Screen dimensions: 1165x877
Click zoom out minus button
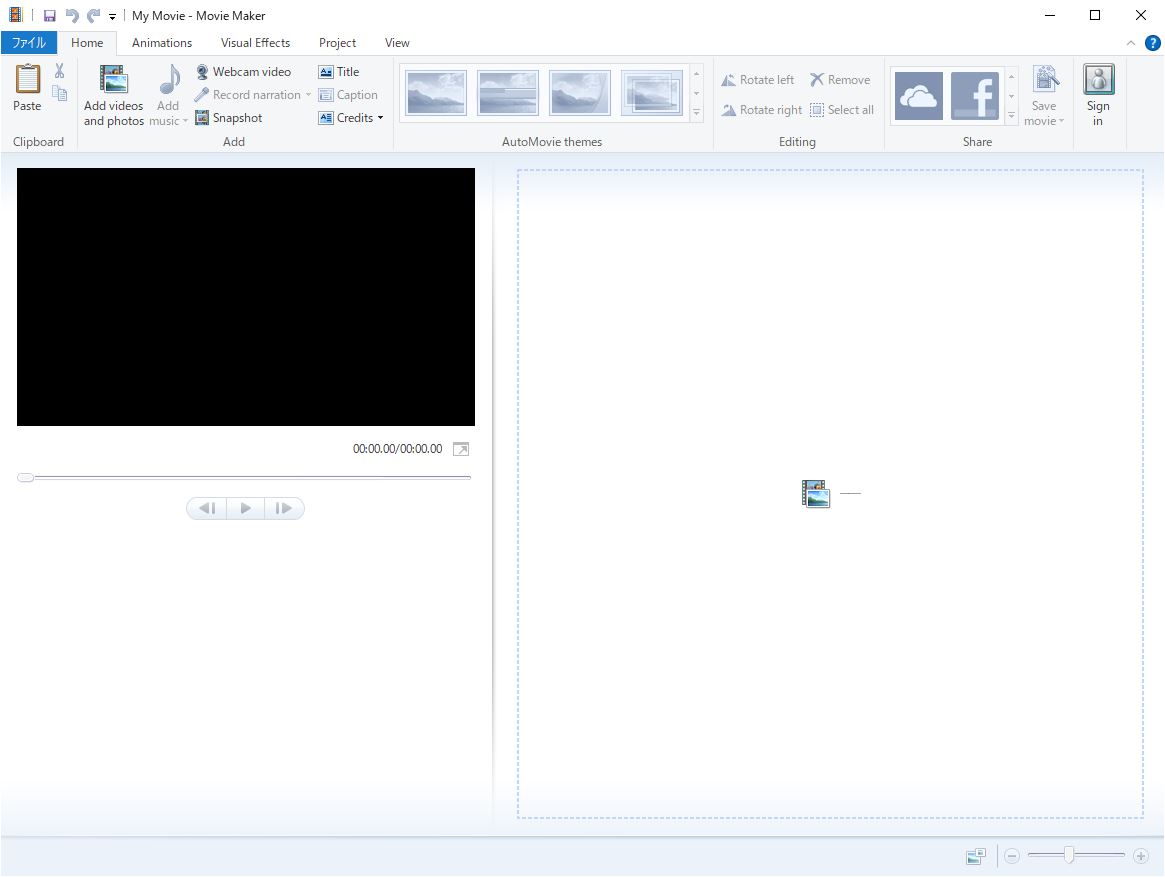coord(1011,856)
